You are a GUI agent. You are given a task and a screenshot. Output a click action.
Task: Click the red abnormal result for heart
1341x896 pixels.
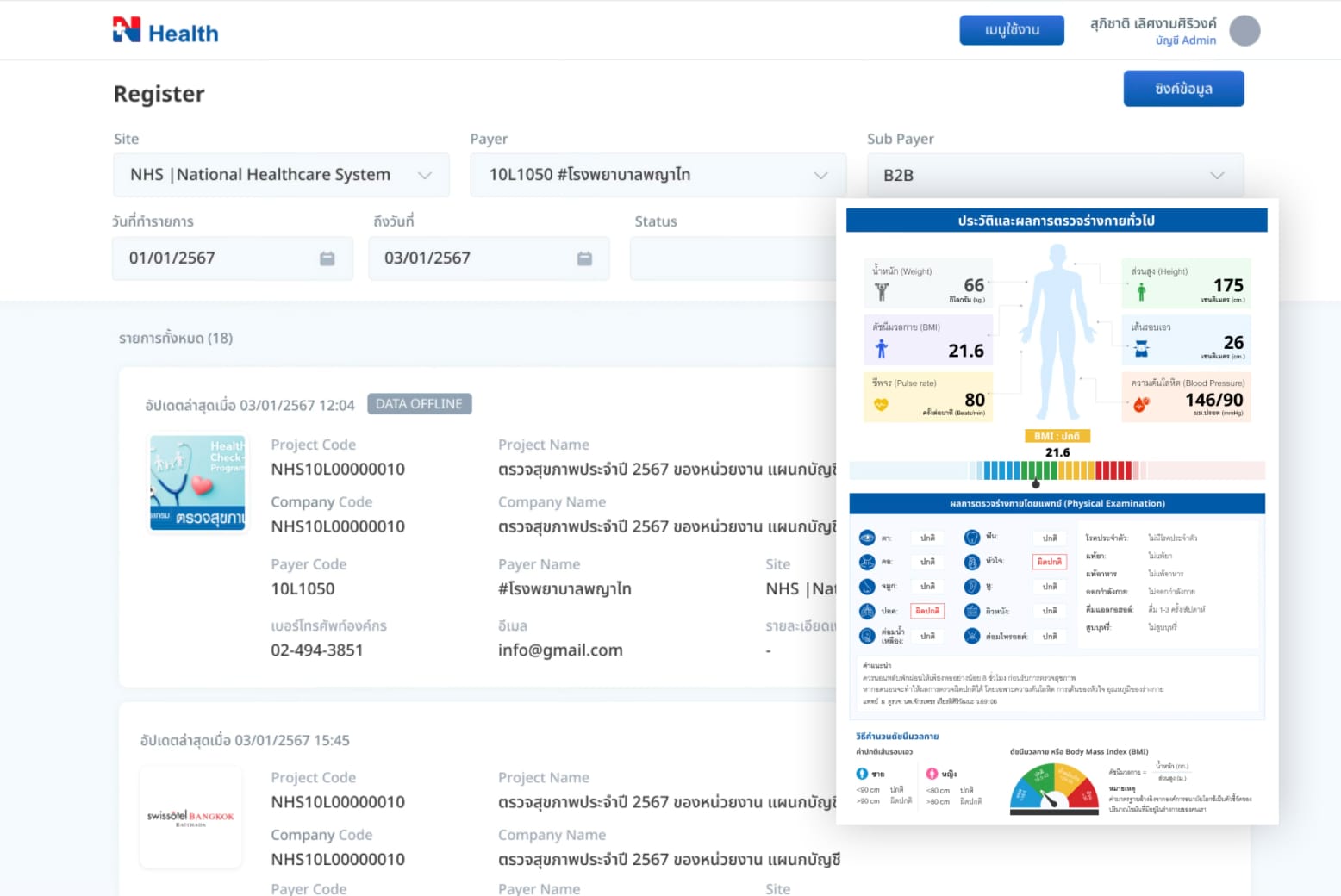point(1050,562)
